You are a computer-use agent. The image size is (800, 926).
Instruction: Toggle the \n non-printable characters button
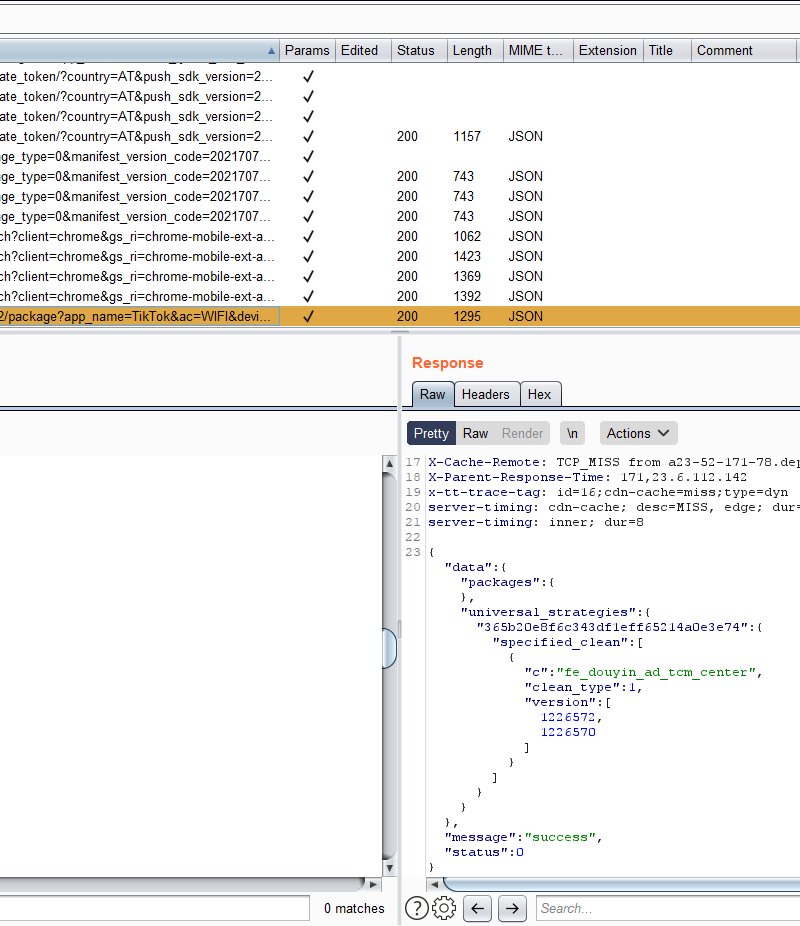coord(573,433)
